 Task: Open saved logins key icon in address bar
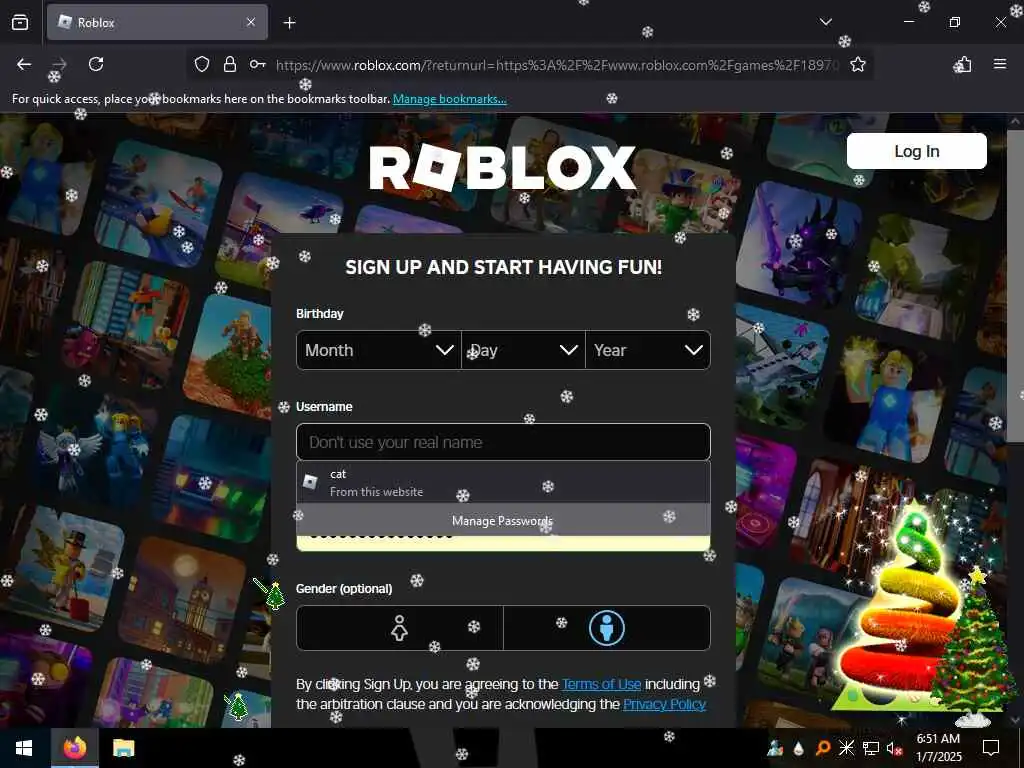[x=257, y=64]
